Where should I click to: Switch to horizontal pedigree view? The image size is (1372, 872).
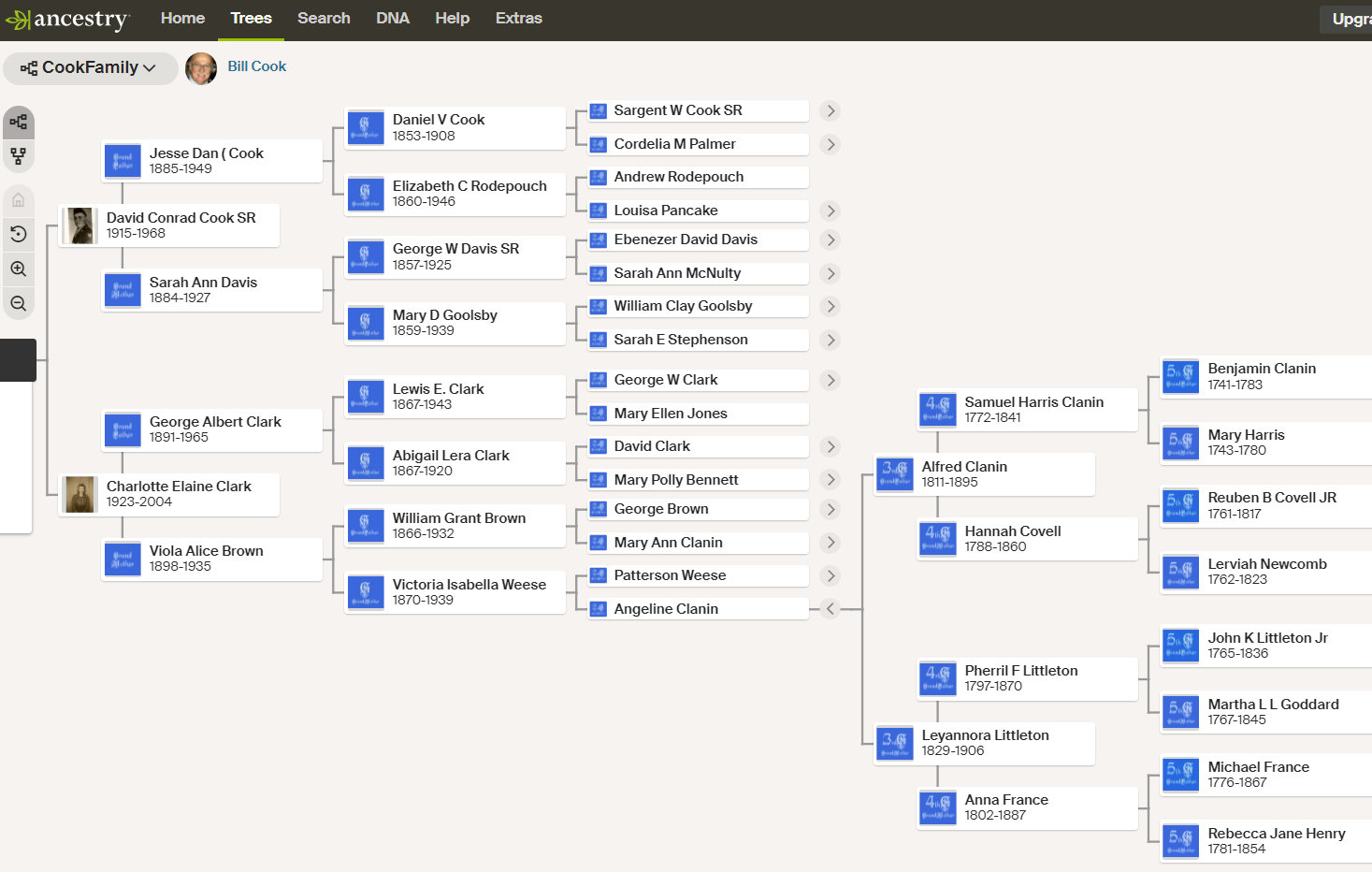[18, 123]
